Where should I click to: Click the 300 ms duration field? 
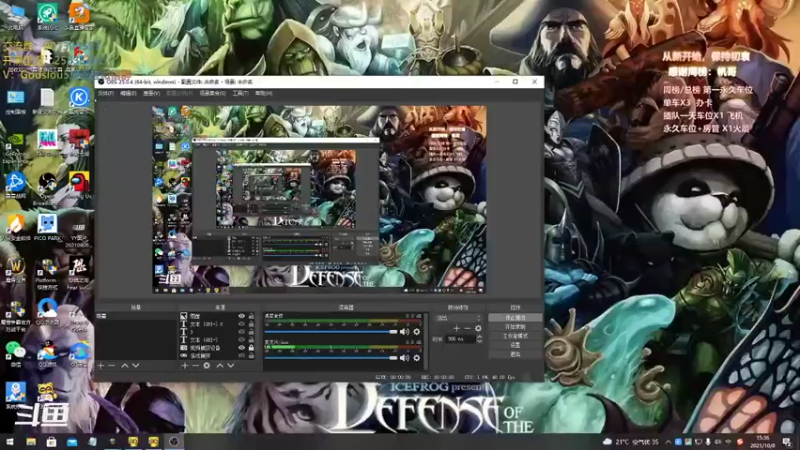point(461,339)
